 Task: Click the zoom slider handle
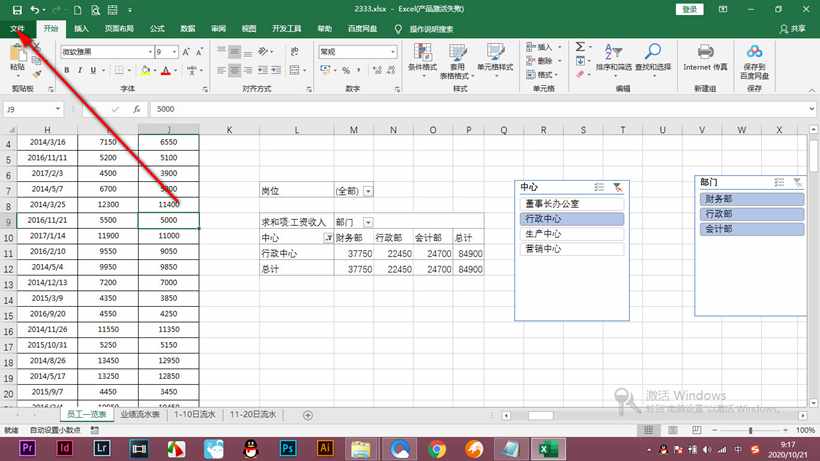[750, 430]
